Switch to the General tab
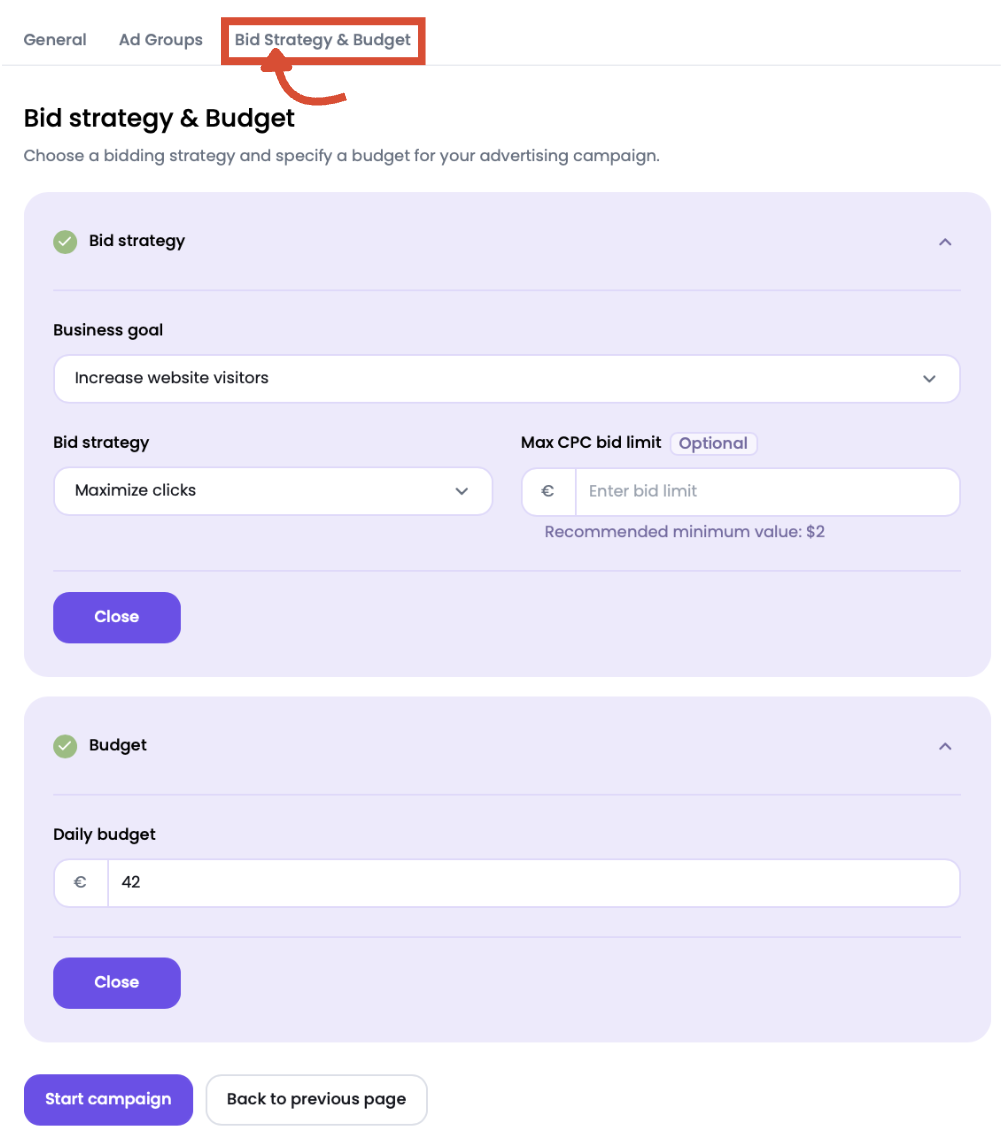 pos(55,39)
